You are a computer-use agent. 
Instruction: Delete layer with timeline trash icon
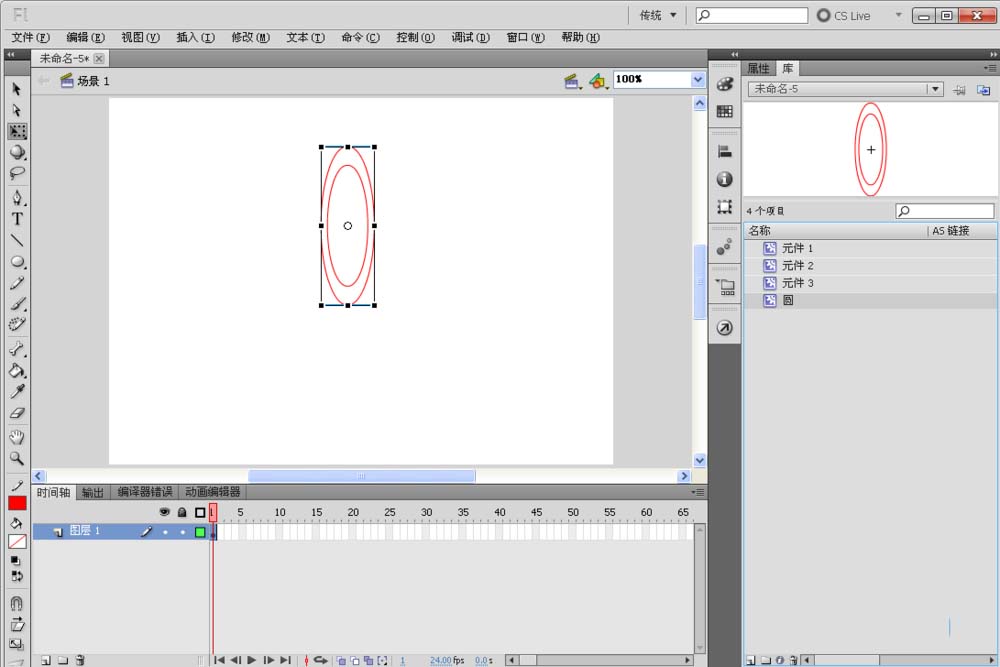click(x=80, y=660)
